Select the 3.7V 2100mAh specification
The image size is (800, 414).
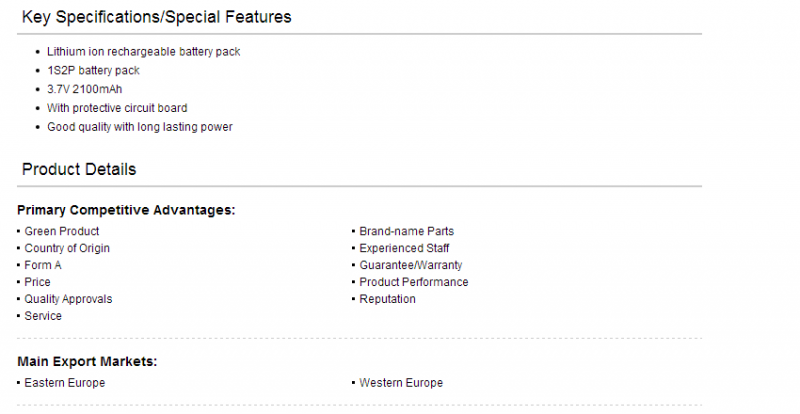(85, 89)
